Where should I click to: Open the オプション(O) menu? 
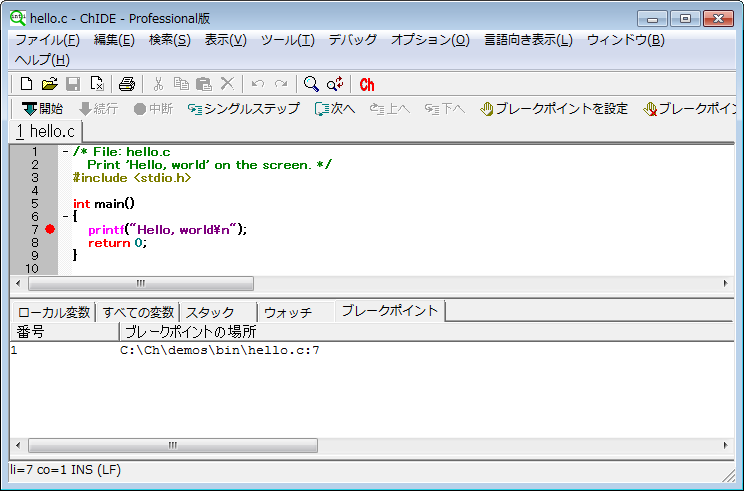[x=430, y=40]
